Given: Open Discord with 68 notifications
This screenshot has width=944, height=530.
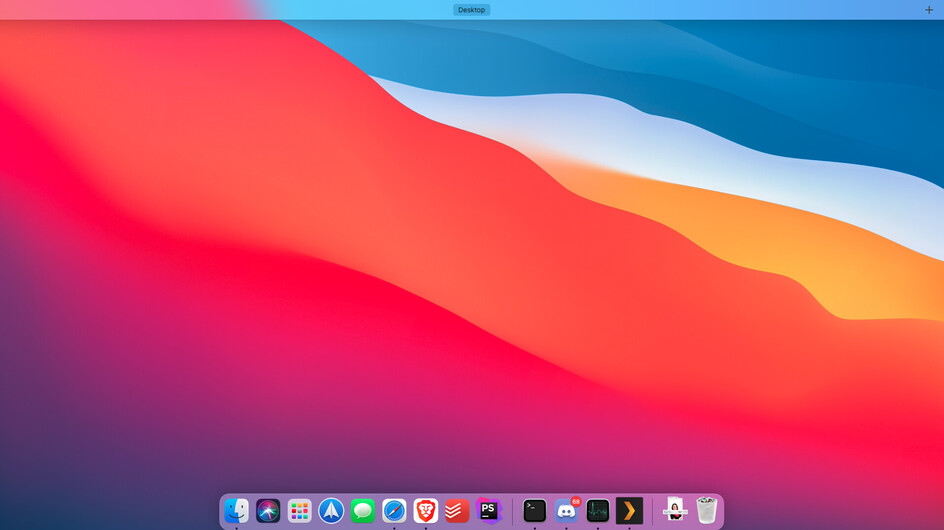Looking at the screenshot, I should click(x=567, y=511).
